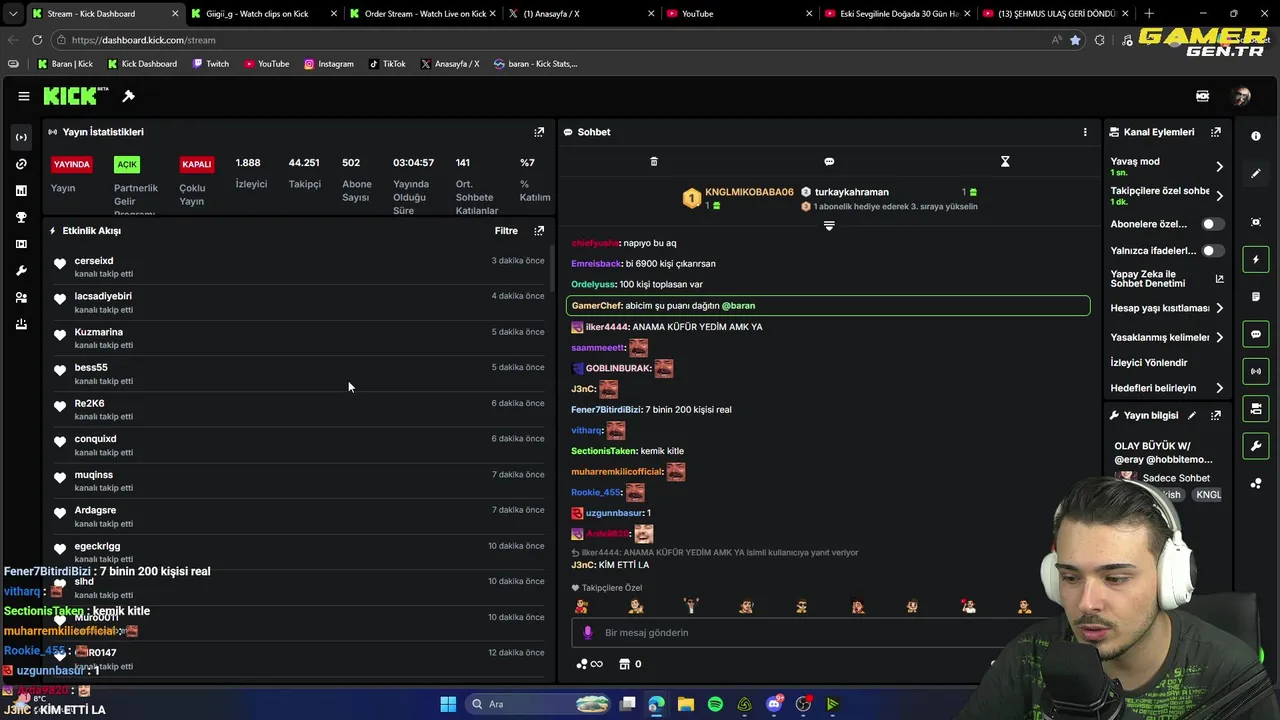Click the profile avatar in the top right

(x=1241, y=96)
